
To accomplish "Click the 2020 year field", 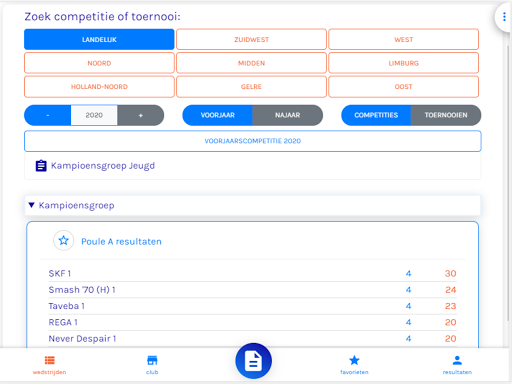I will [94, 115].
